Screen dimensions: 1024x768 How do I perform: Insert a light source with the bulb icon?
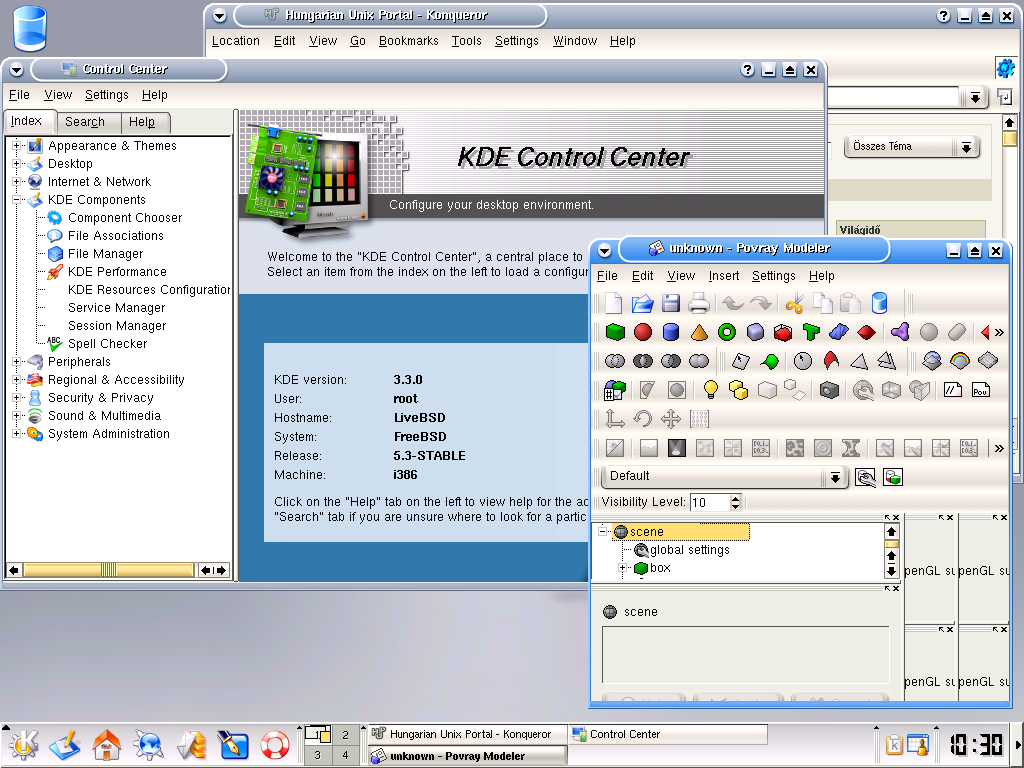pos(711,390)
